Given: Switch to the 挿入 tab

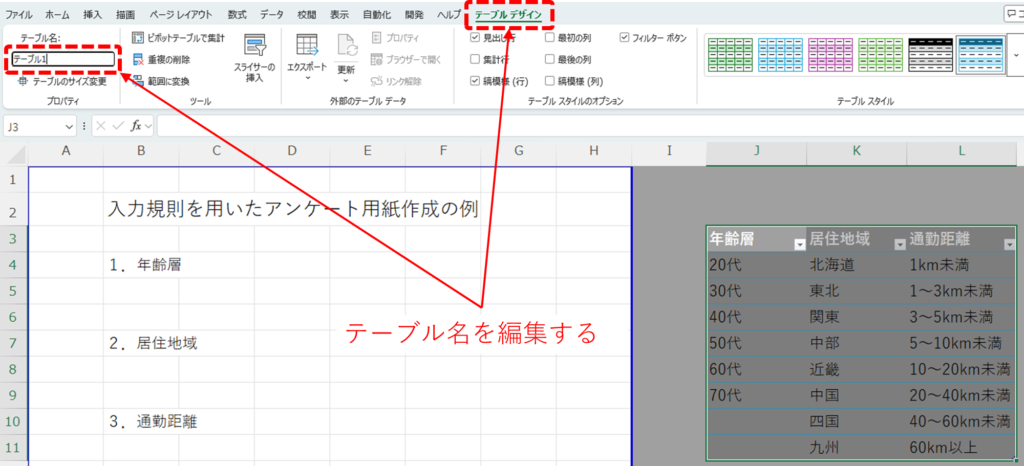Looking at the screenshot, I should pyautogui.click(x=93, y=14).
